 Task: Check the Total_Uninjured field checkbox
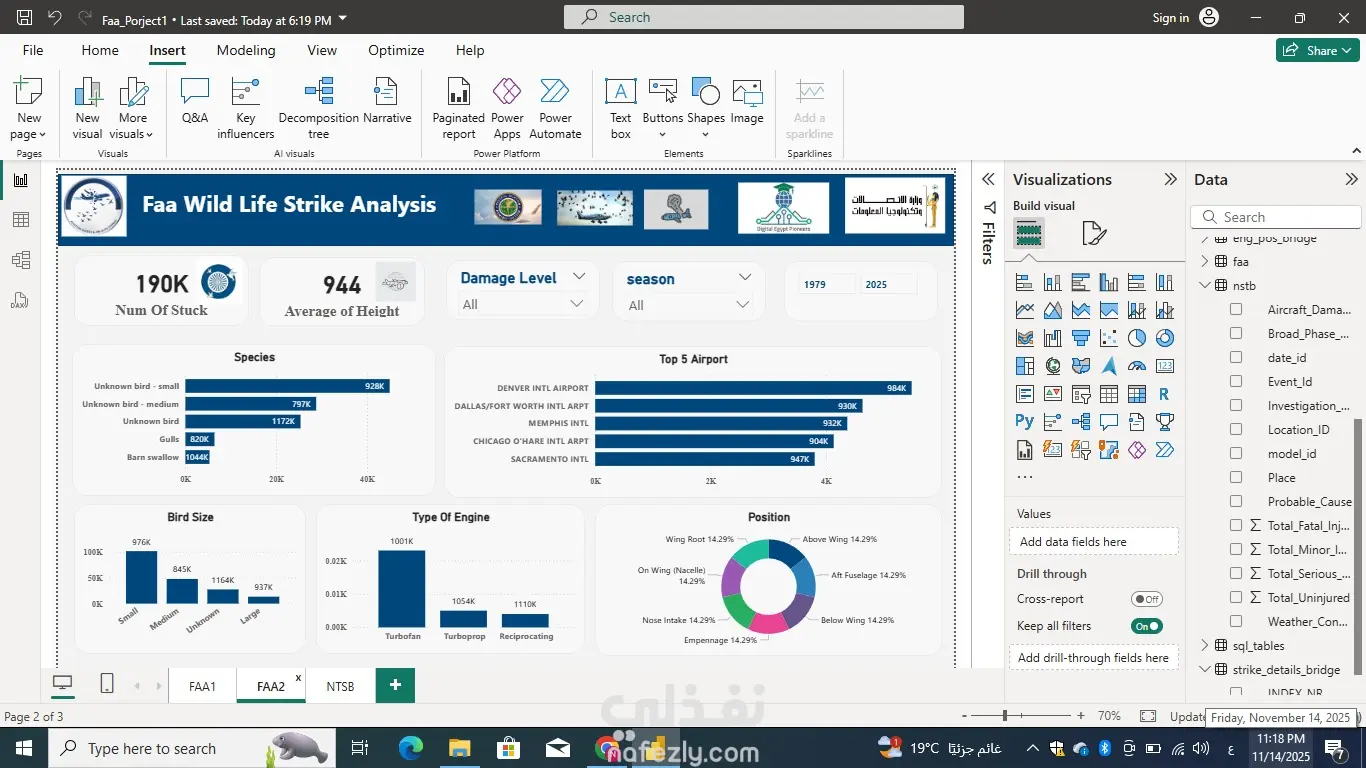[1236, 598]
